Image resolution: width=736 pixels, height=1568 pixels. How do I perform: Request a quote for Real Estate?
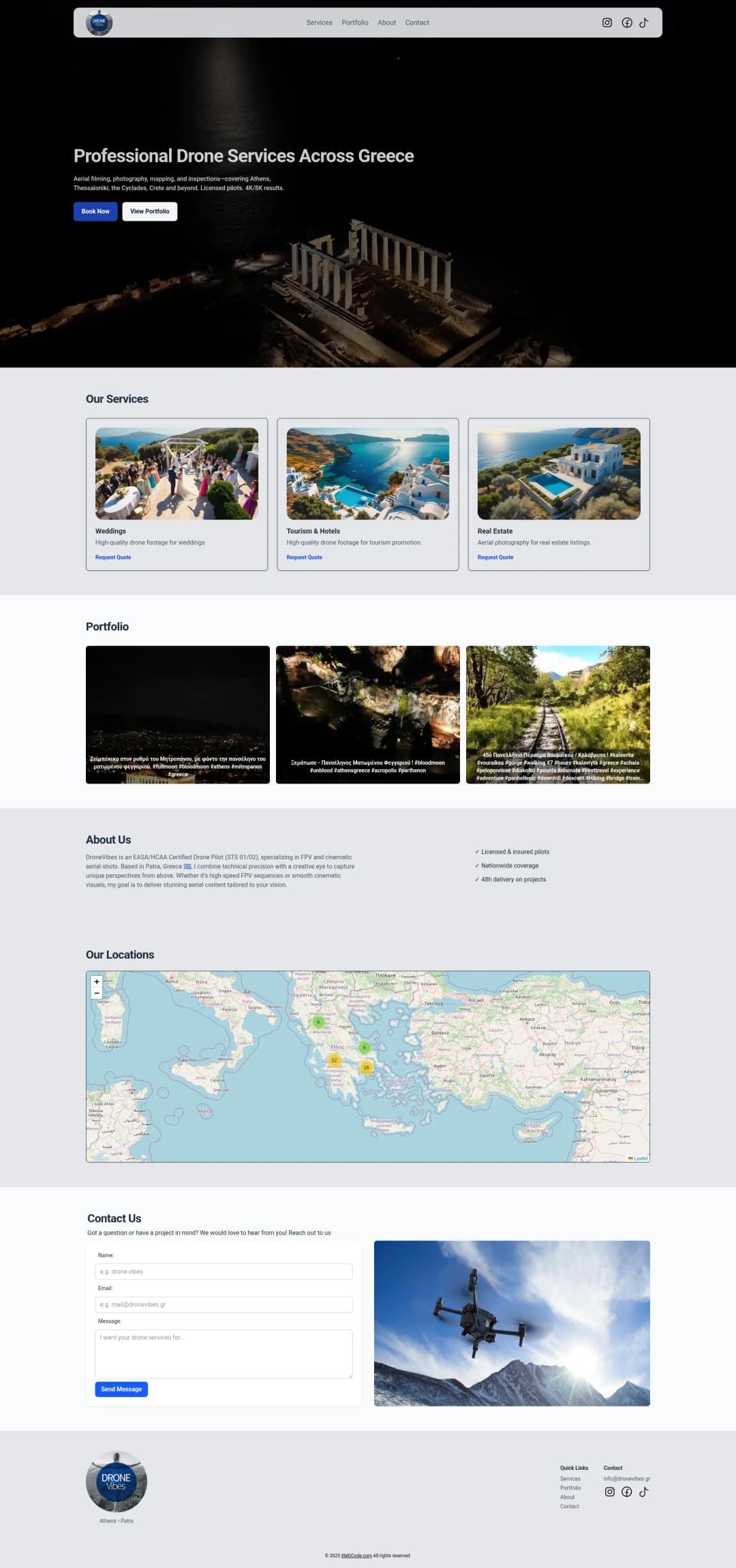pyautogui.click(x=495, y=557)
